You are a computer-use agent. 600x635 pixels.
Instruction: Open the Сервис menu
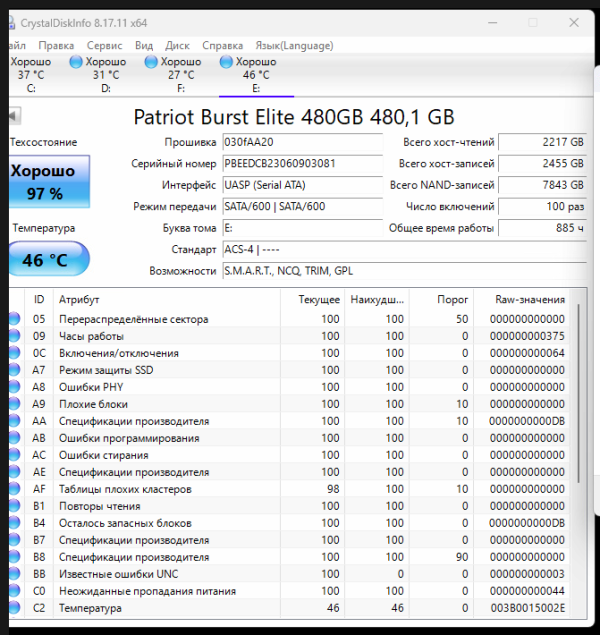click(105, 45)
